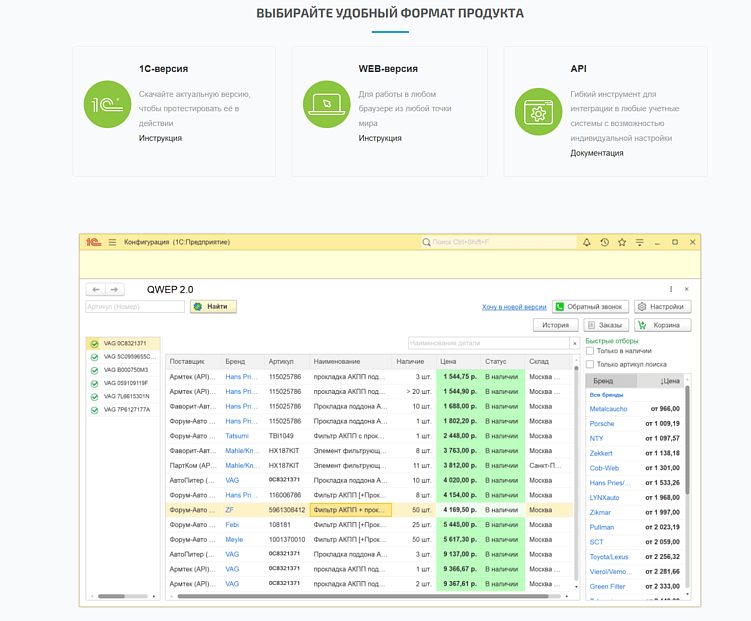Navigate back with the left arrow

tap(96, 289)
